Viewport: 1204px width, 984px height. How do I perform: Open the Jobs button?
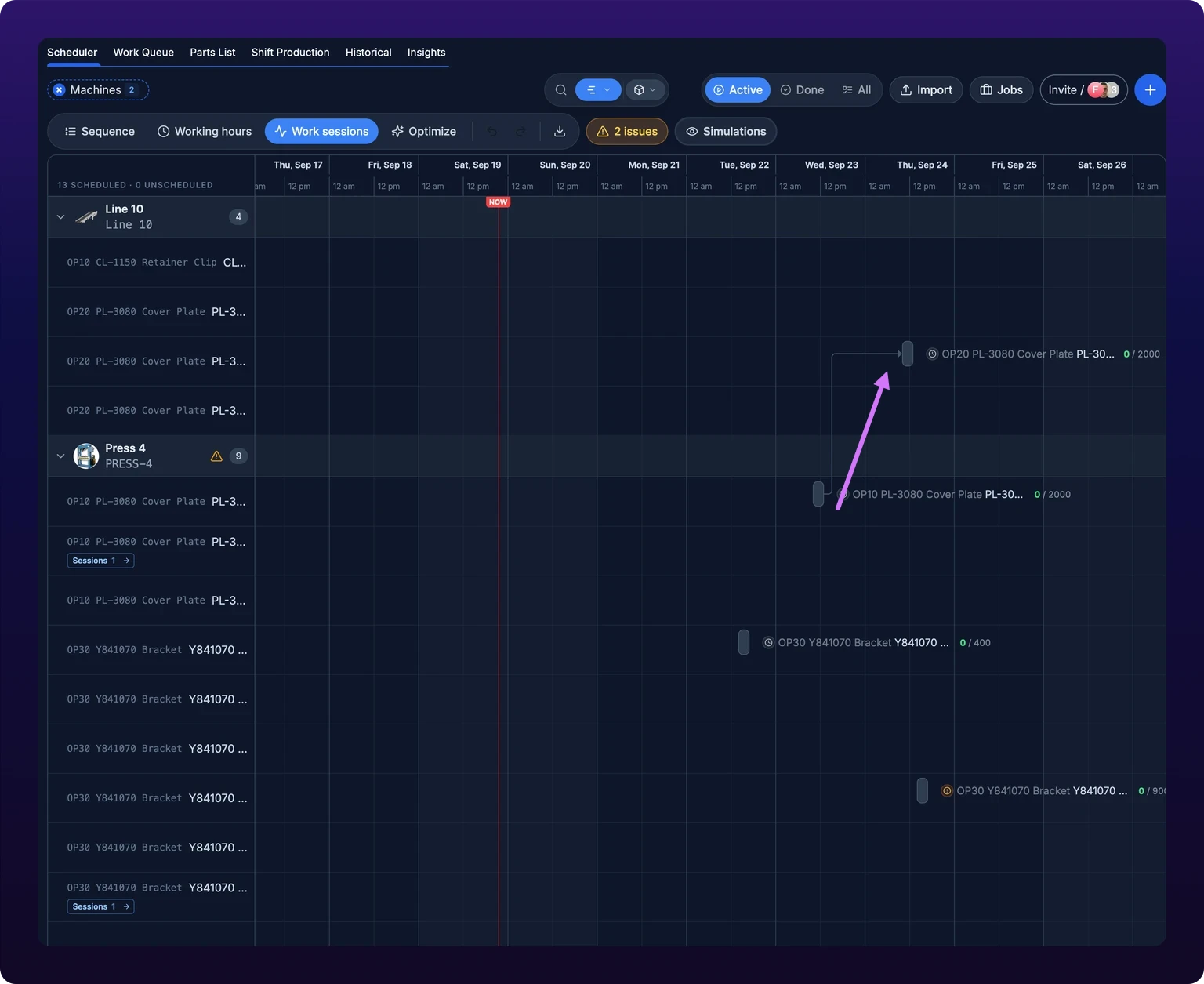(1002, 90)
